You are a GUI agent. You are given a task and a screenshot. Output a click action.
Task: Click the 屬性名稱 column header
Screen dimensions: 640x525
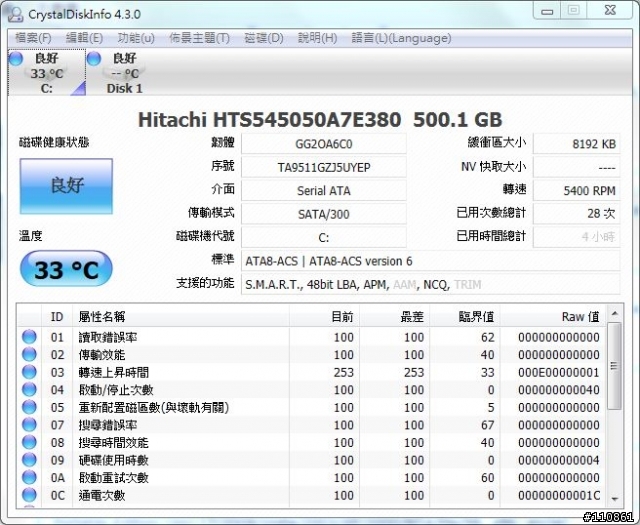[x=181, y=316]
